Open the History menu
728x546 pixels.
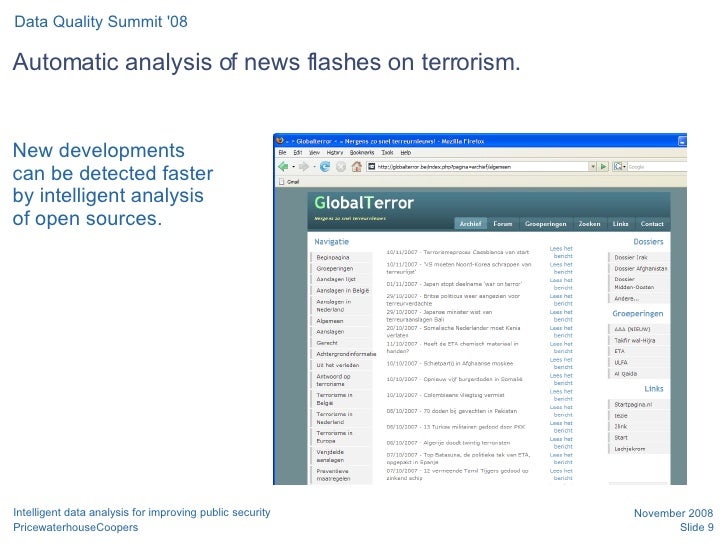334,153
